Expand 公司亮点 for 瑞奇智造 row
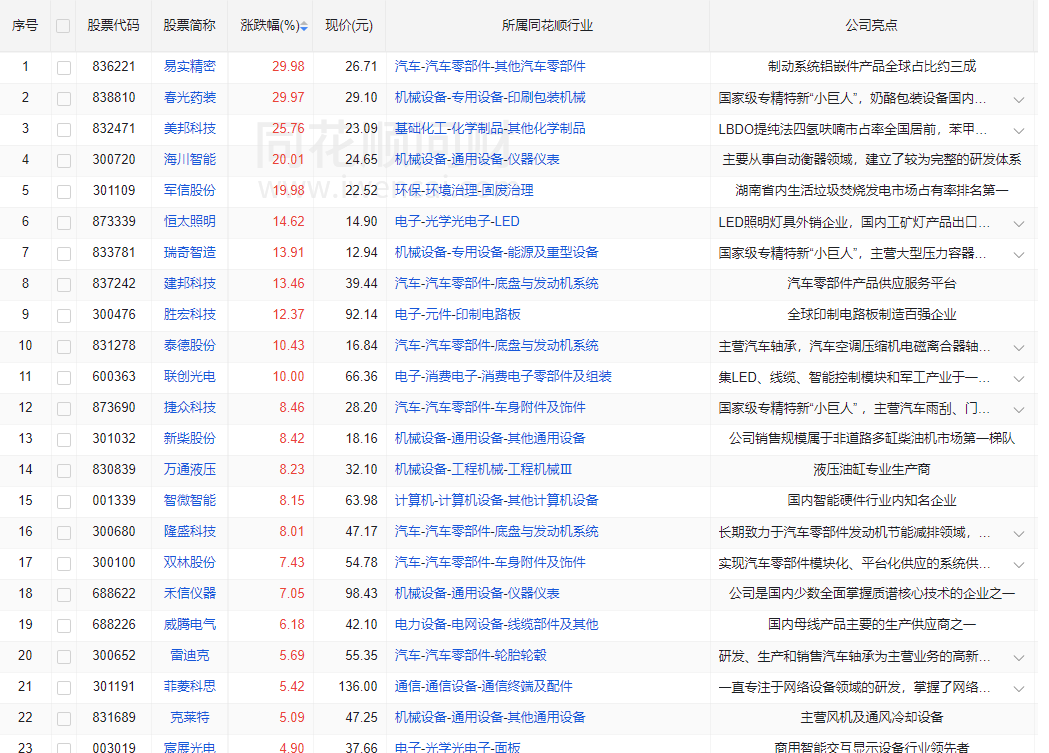The image size is (1049, 753). [1019, 255]
